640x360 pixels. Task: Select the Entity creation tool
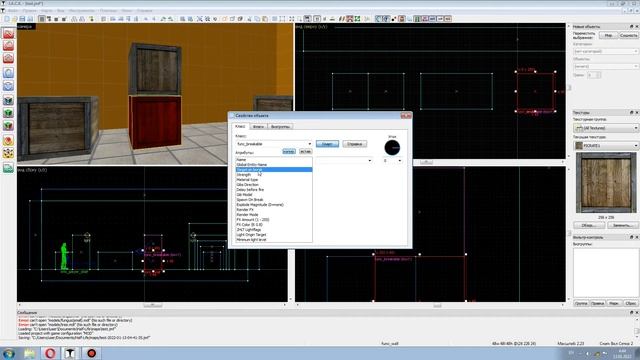(8, 73)
